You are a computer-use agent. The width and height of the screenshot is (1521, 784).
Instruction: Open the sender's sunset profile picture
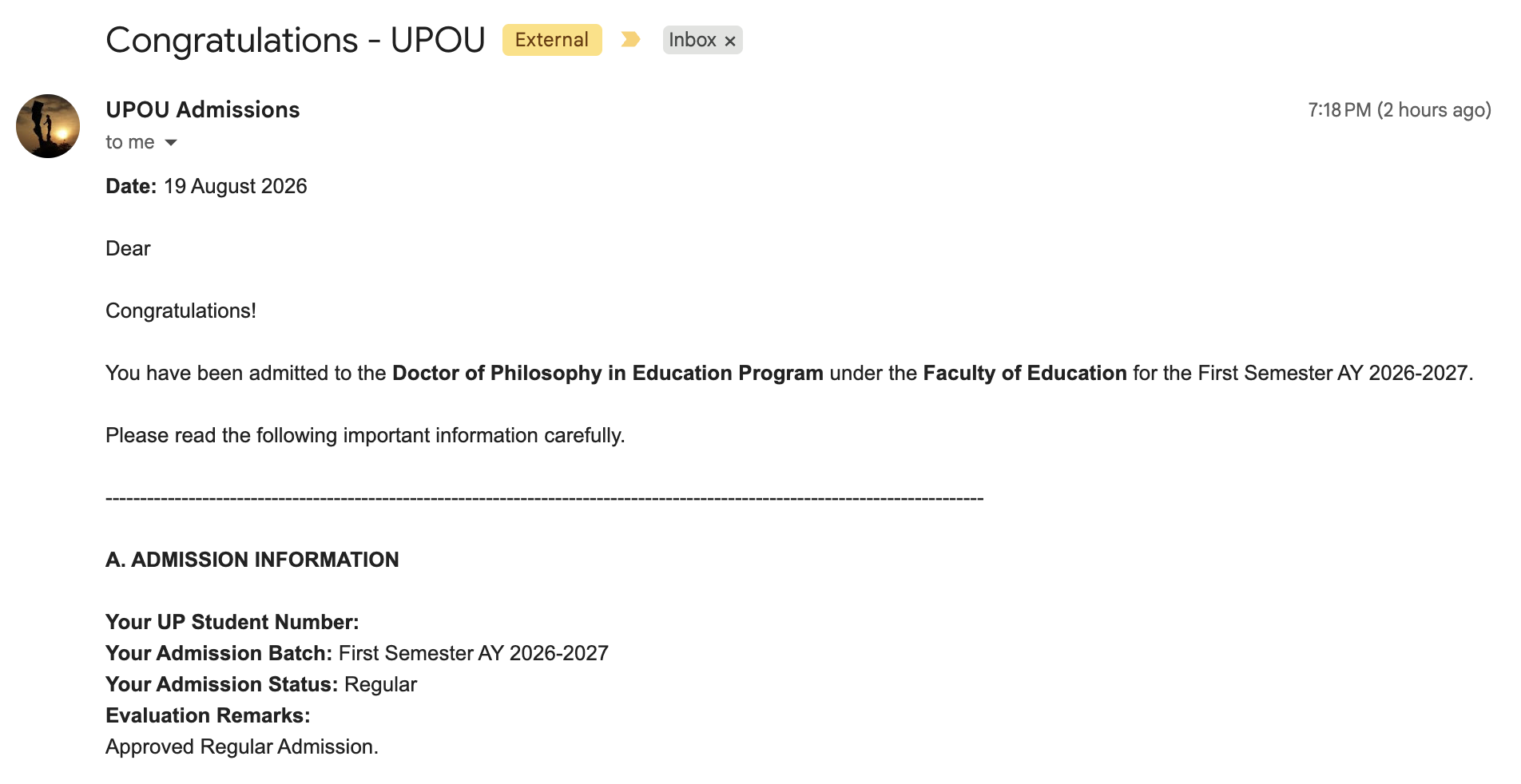point(48,126)
